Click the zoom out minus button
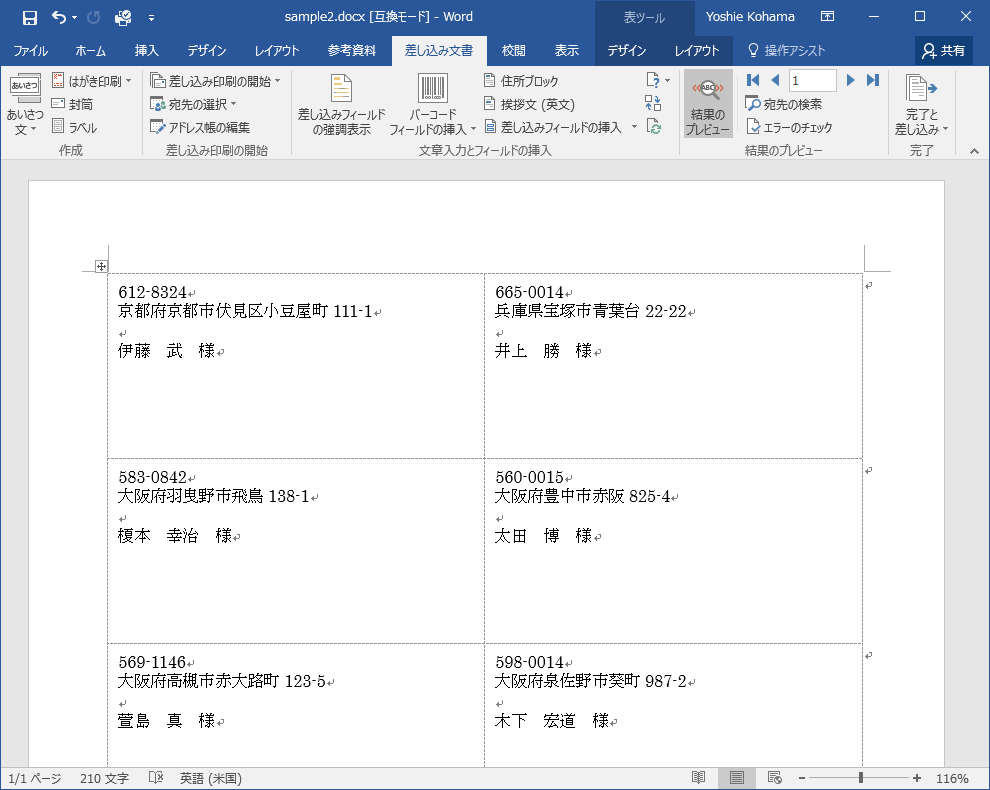This screenshot has width=990, height=790. [x=802, y=778]
